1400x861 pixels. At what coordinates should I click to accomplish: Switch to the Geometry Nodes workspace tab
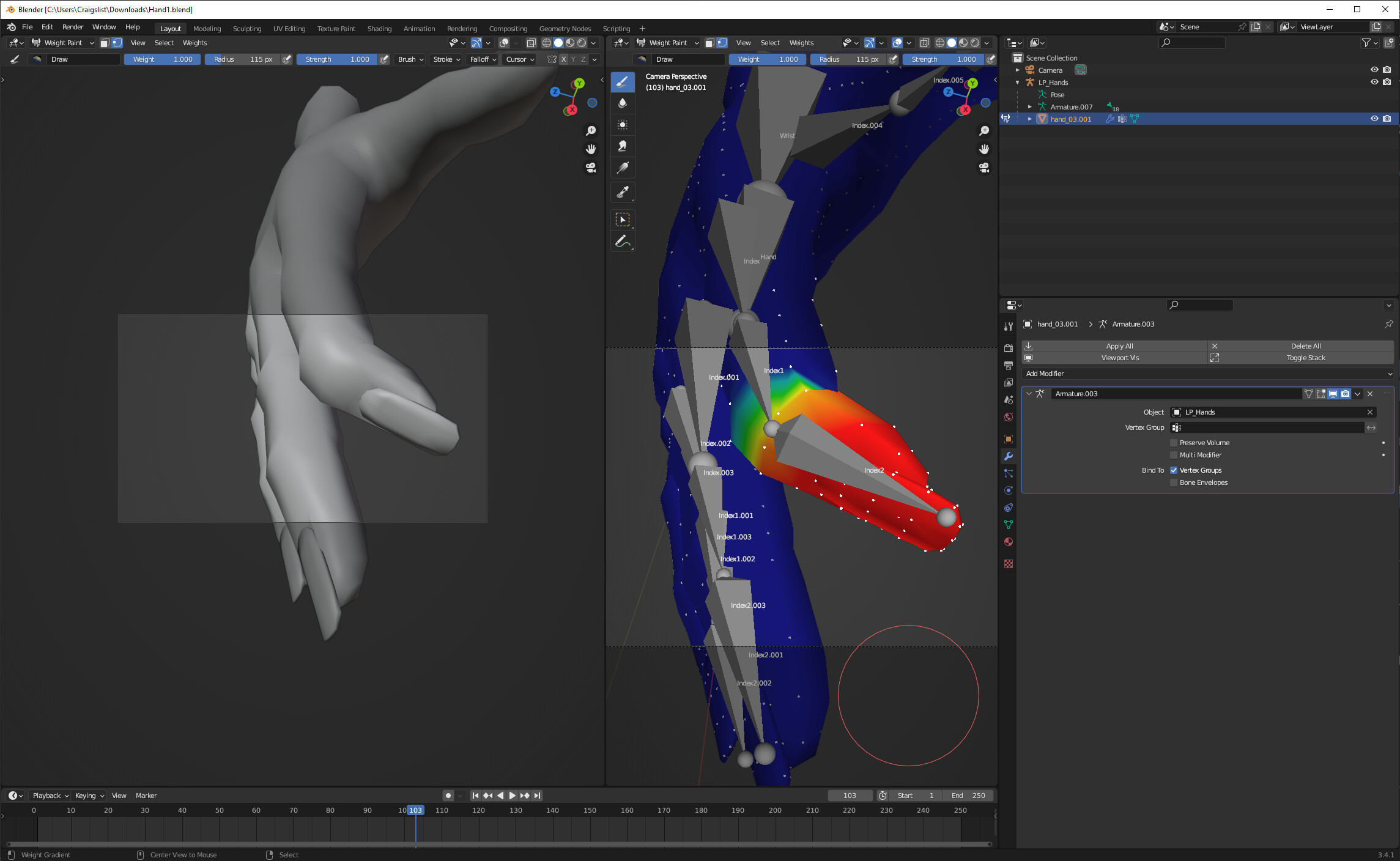pyautogui.click(x=565, y=29)
